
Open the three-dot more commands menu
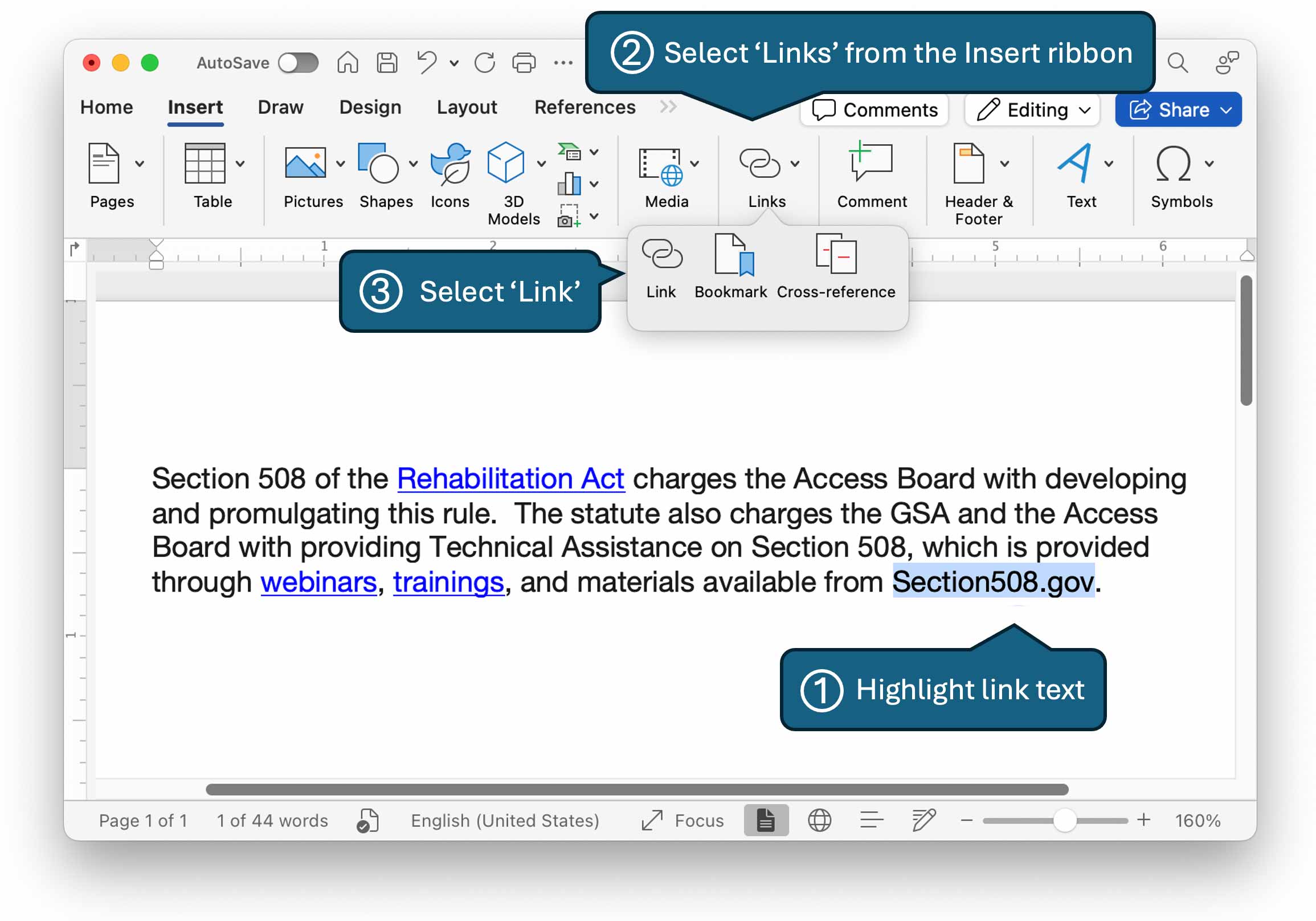pyautogui.click(x=563, y=63)
